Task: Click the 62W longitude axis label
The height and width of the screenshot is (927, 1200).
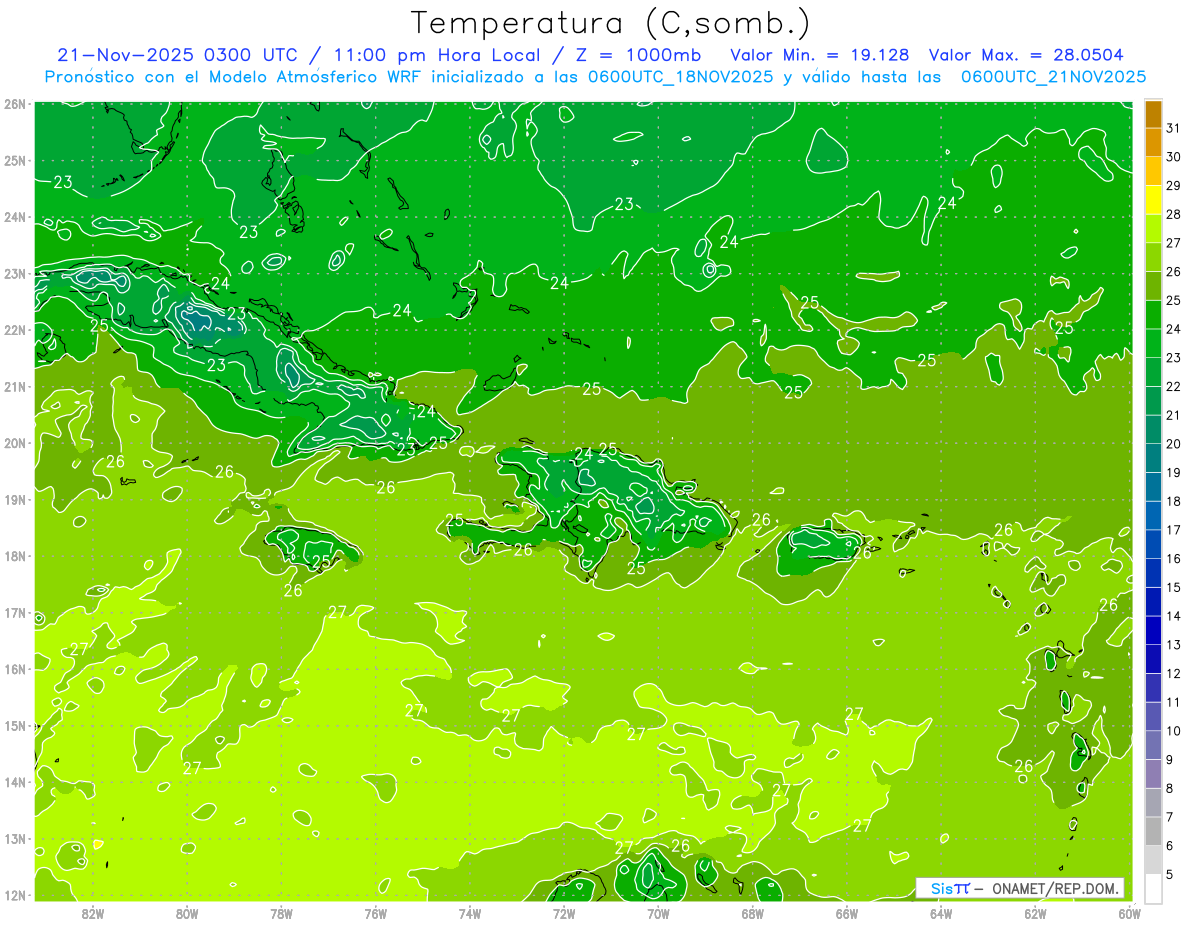Action: (1035, 912)
